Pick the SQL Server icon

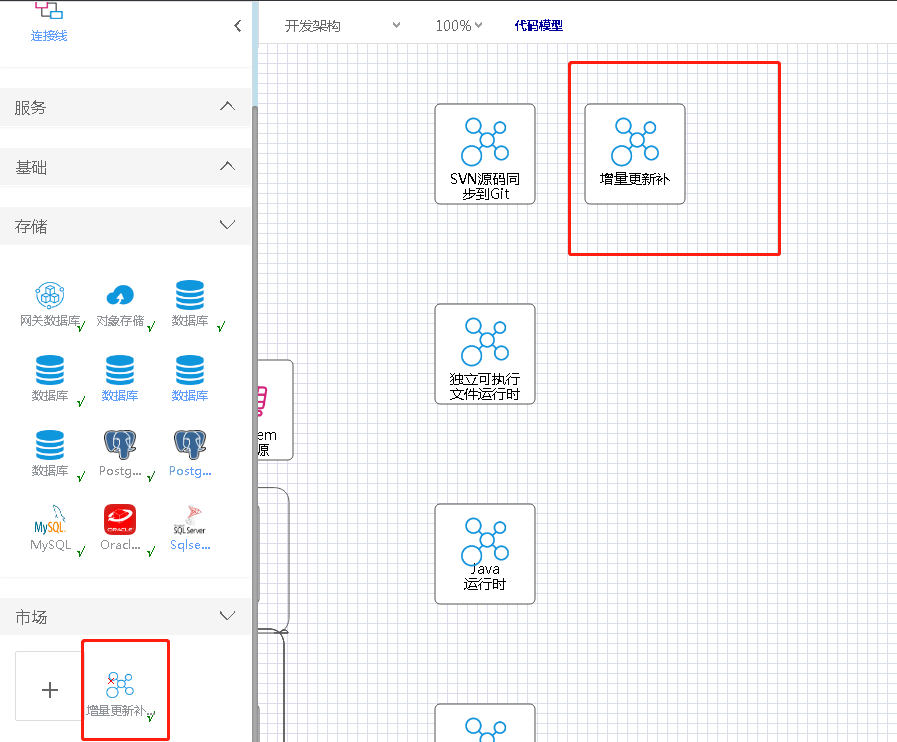(190, 520)
